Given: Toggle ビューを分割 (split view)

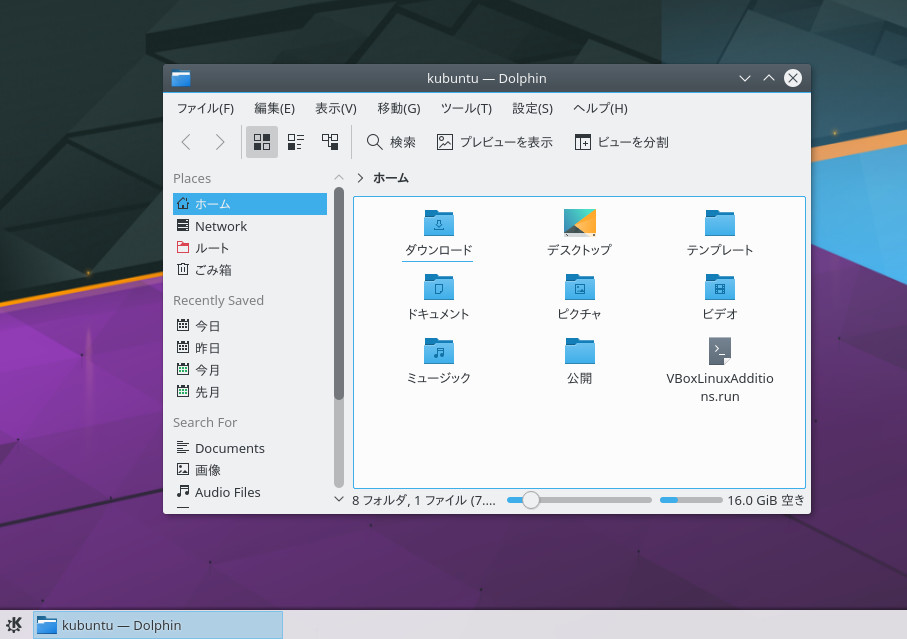Looking at the screenshot, I should point(622,141).
